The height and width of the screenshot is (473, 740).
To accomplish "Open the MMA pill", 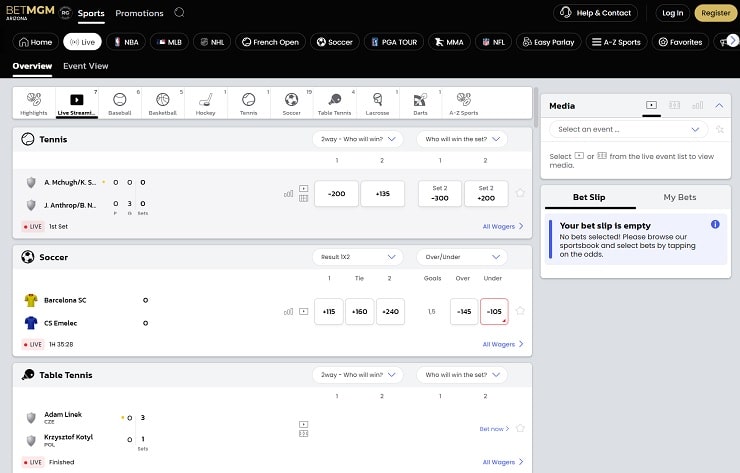I will (x=449, y=42).
